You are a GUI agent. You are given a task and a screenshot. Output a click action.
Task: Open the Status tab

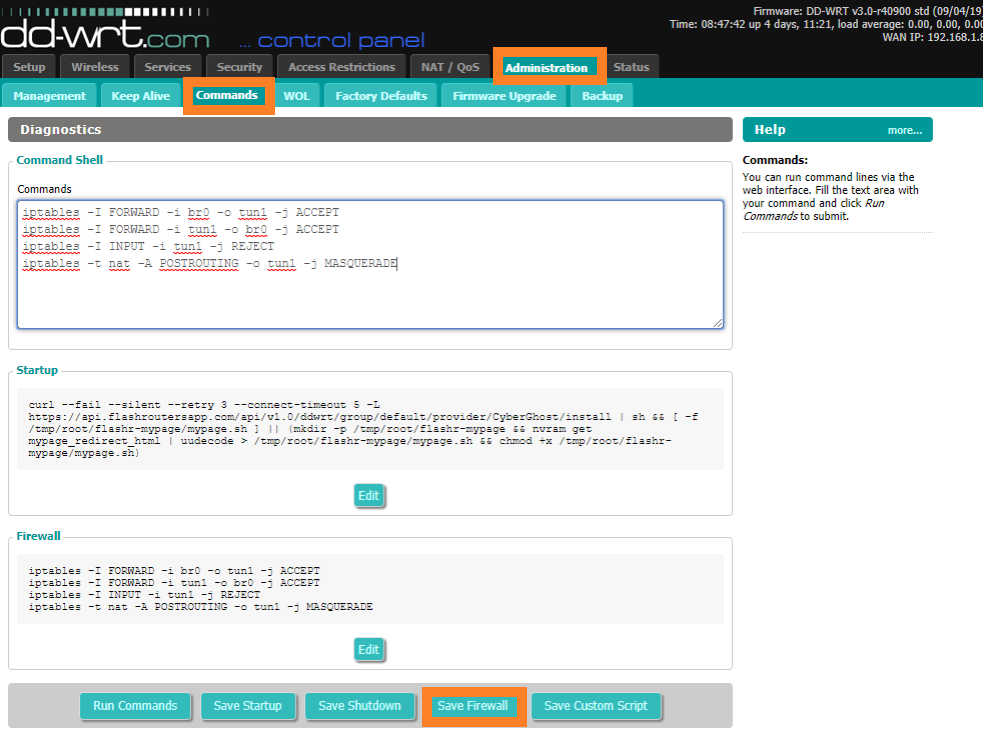pos(631,67)
